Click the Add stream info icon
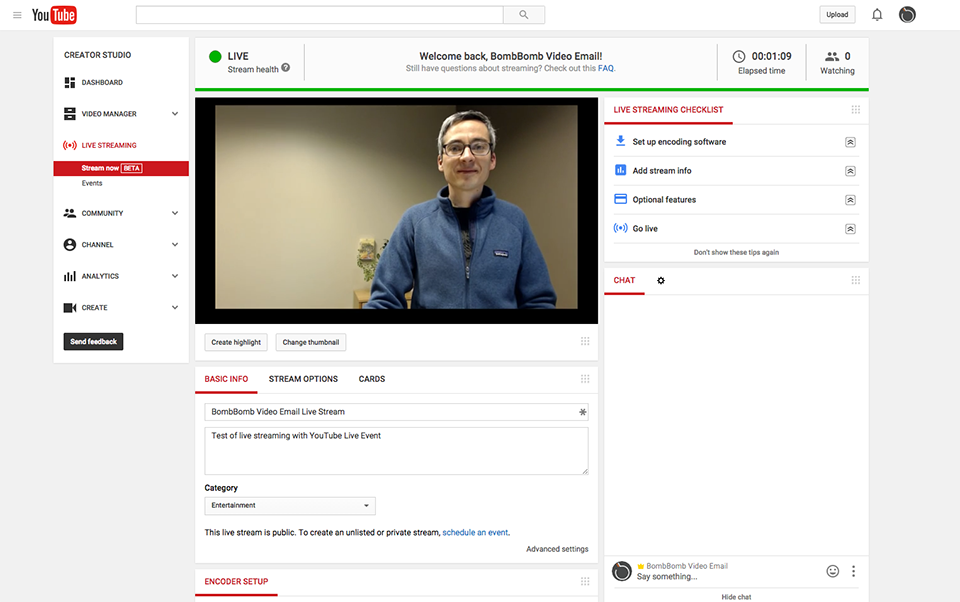The width and height of the screenshot is (960, 602). click(x=620, y=170)
